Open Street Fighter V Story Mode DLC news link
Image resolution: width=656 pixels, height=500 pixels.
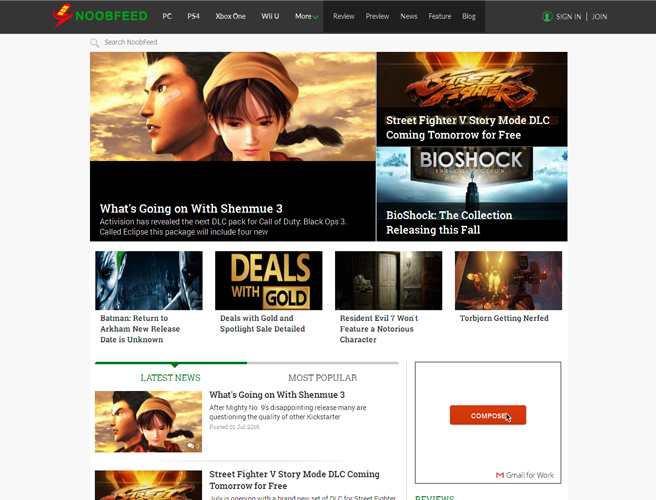click(x=294, y=480)
